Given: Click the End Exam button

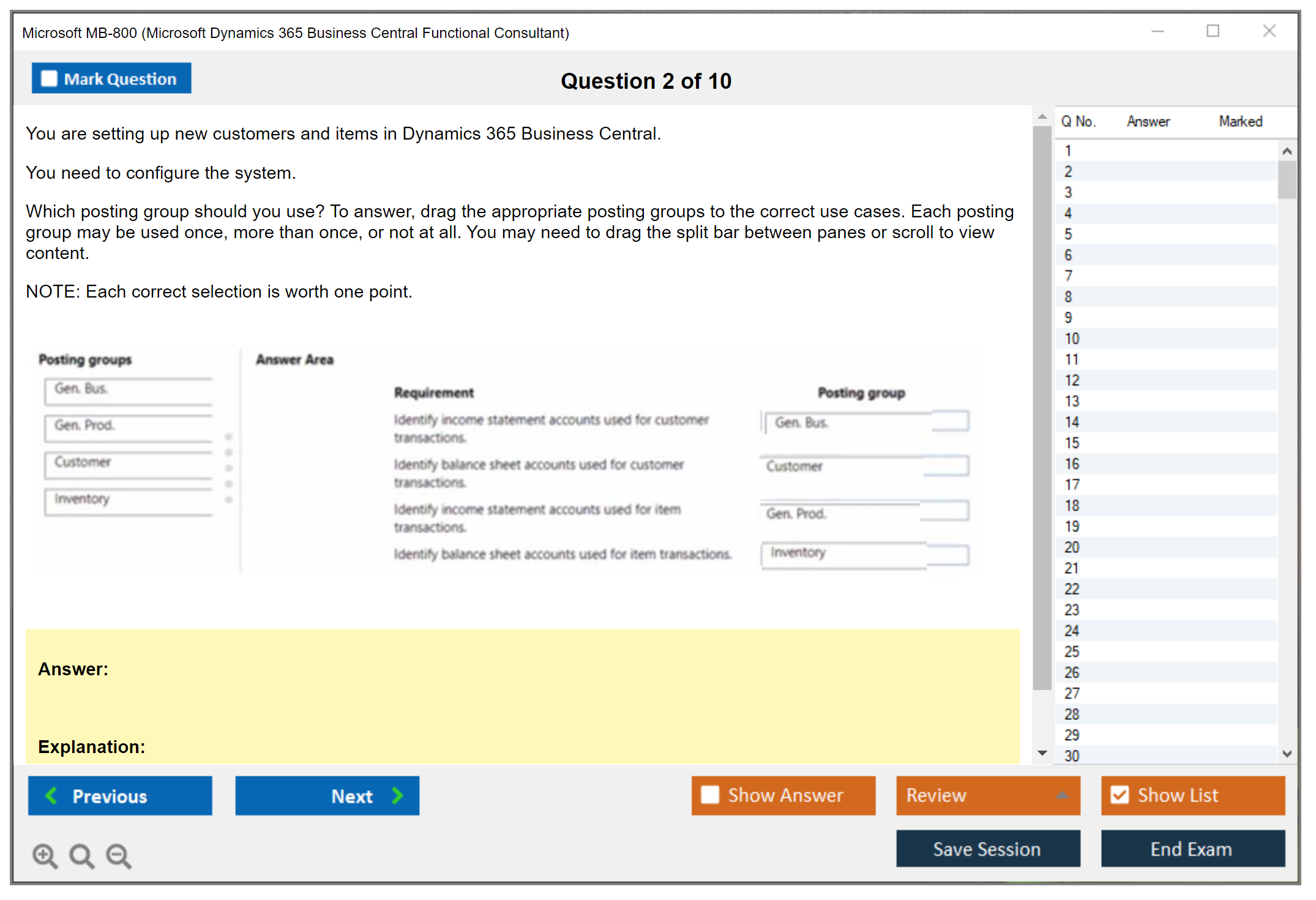Looking at the screenshot, I should (1192, 849).
